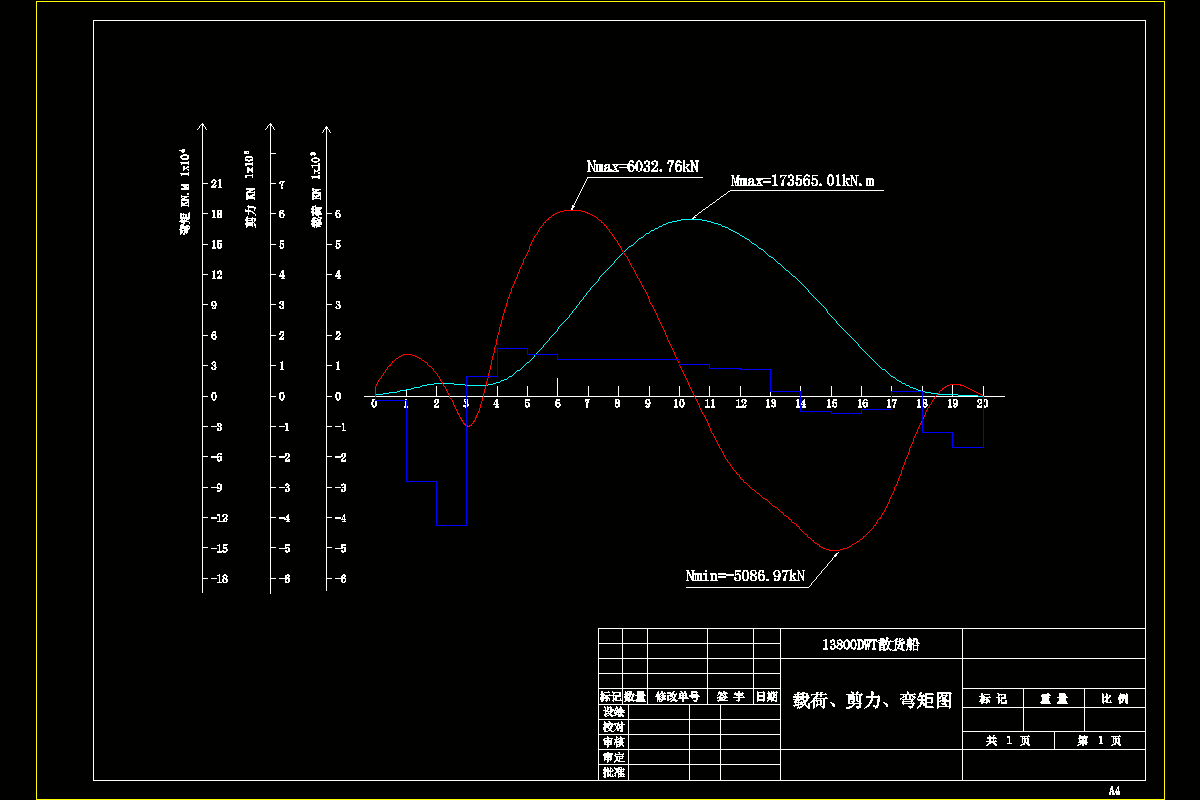Select the 载荷 kN axis title
This screenshot has height=800, width=1200.
coord(316,191)
